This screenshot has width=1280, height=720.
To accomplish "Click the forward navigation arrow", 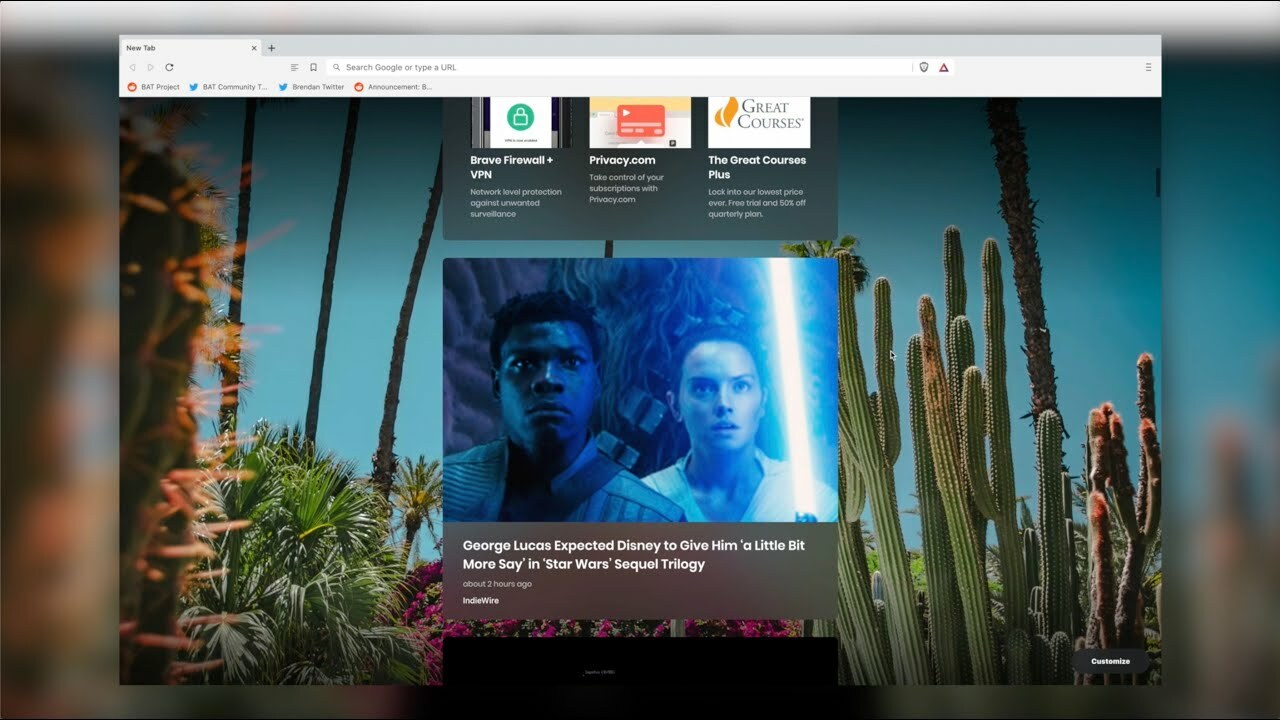I will click(x=151, y=67).
